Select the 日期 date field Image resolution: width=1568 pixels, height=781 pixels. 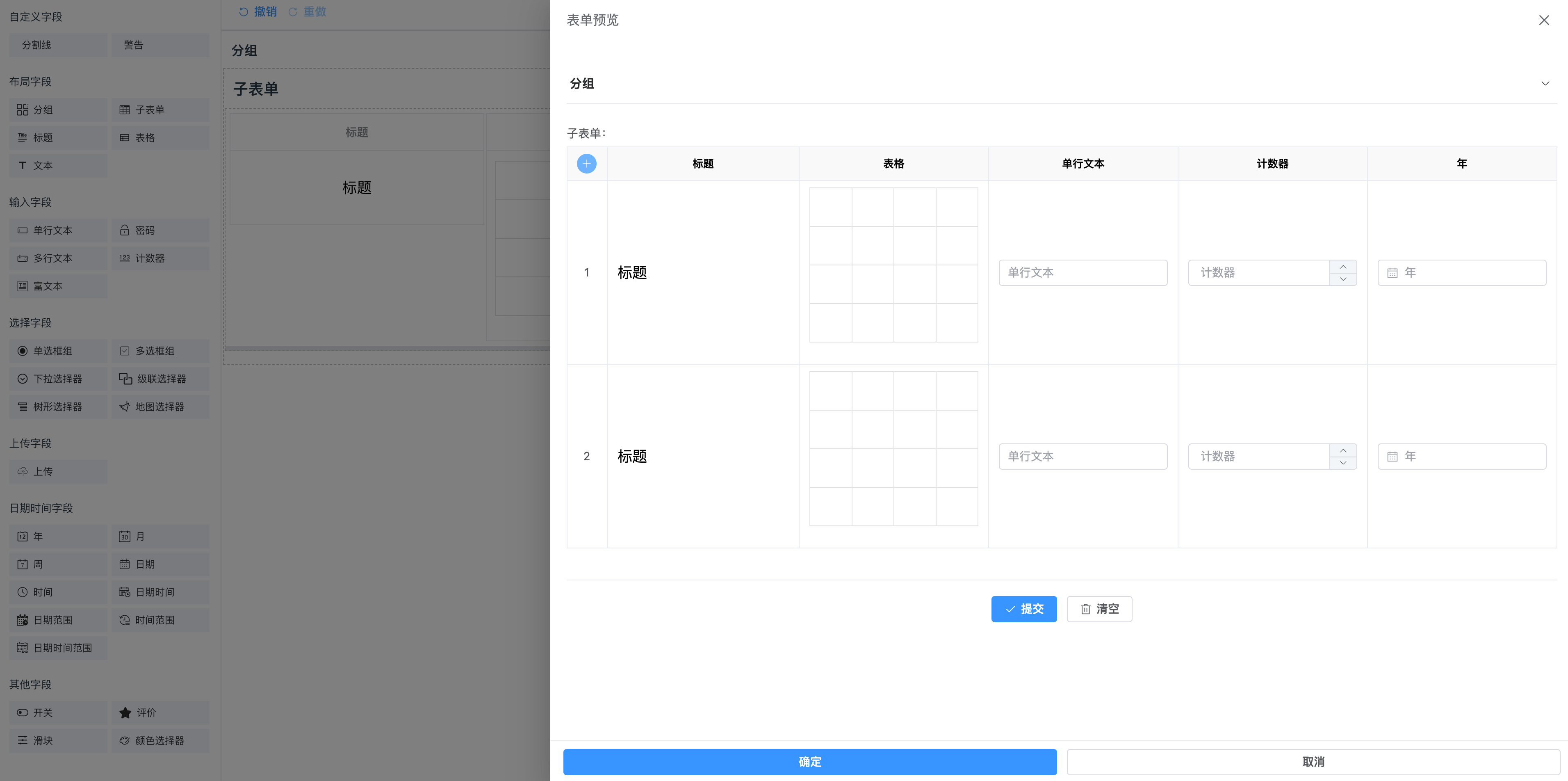160,564
